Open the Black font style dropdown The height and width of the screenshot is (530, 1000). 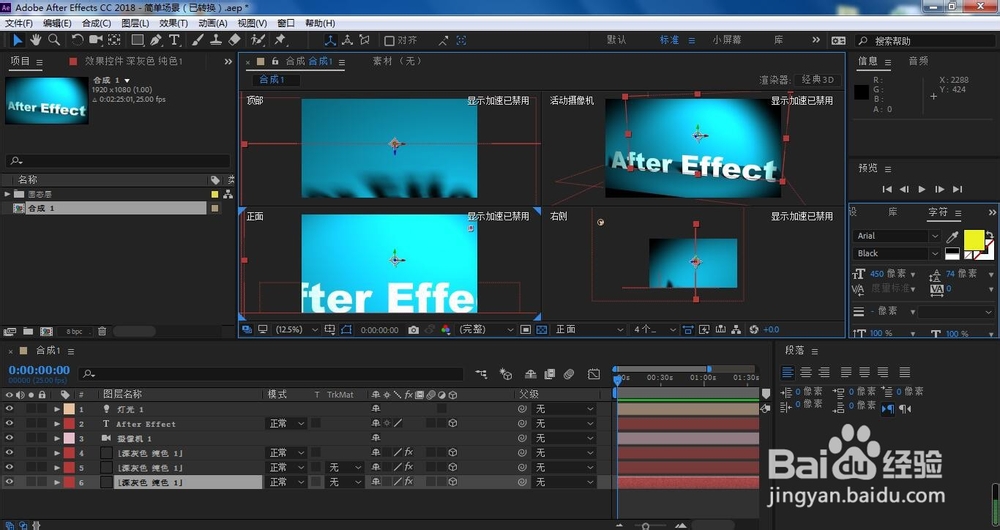tap(896, 253)
